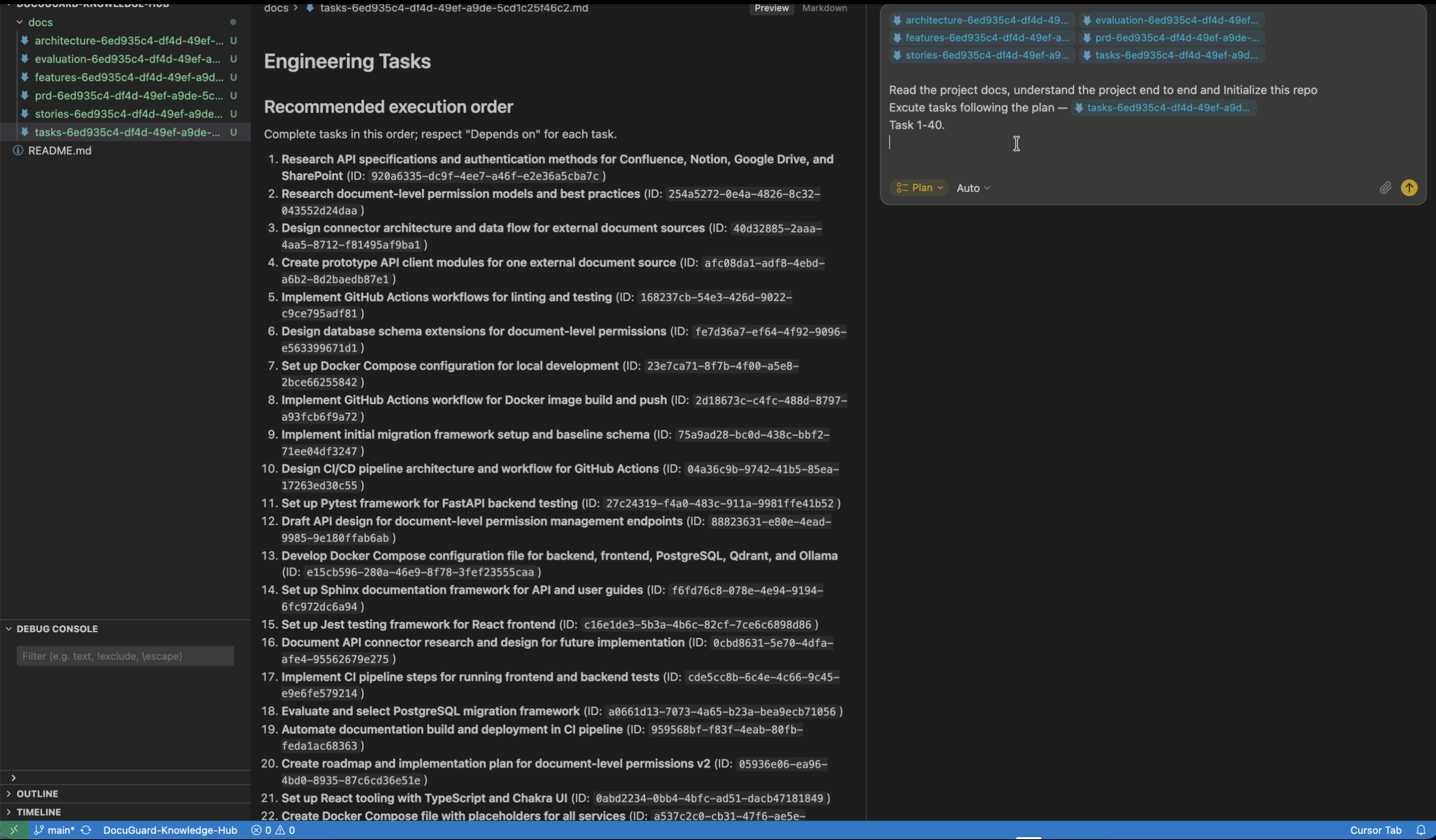Screen dimensions: 1436x840
Task: Click the docs folder modified dot indicator
Action: tap(233, 22)
